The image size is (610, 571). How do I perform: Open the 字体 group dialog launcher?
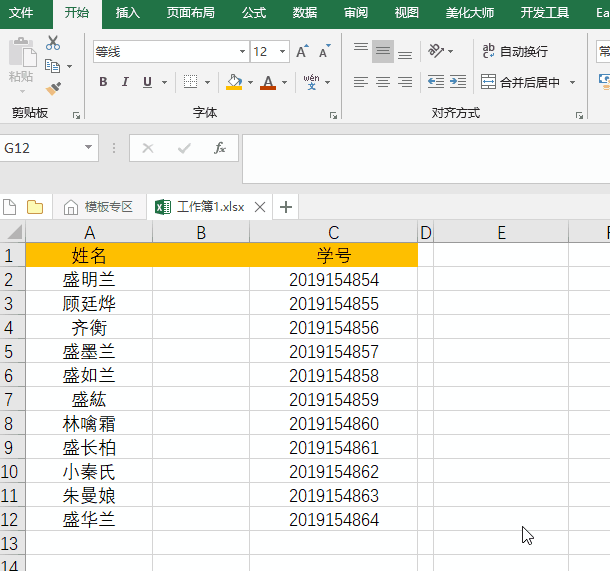tap(333, 116)
